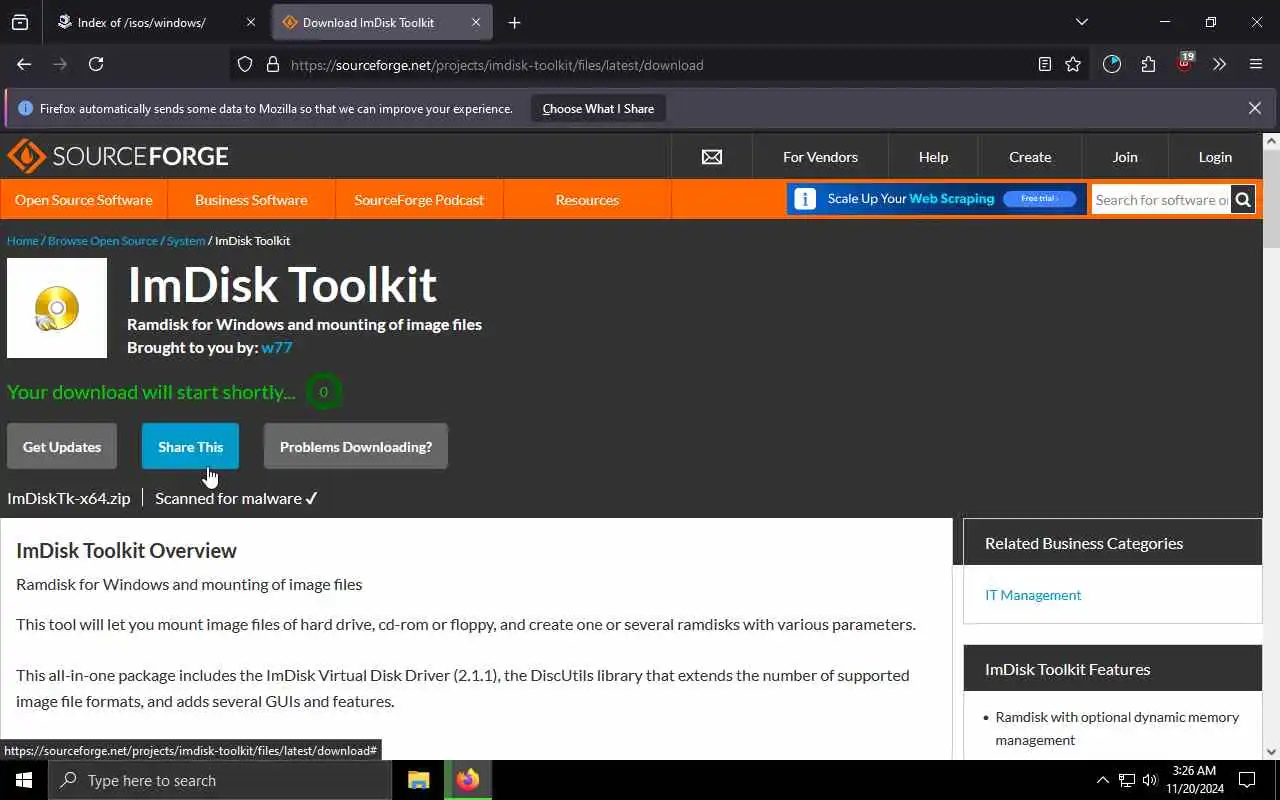The width and height of the screenshot is (1280, 800).
Task: Click the info icon in the notification bar
Action: click(x=26, y=108)
